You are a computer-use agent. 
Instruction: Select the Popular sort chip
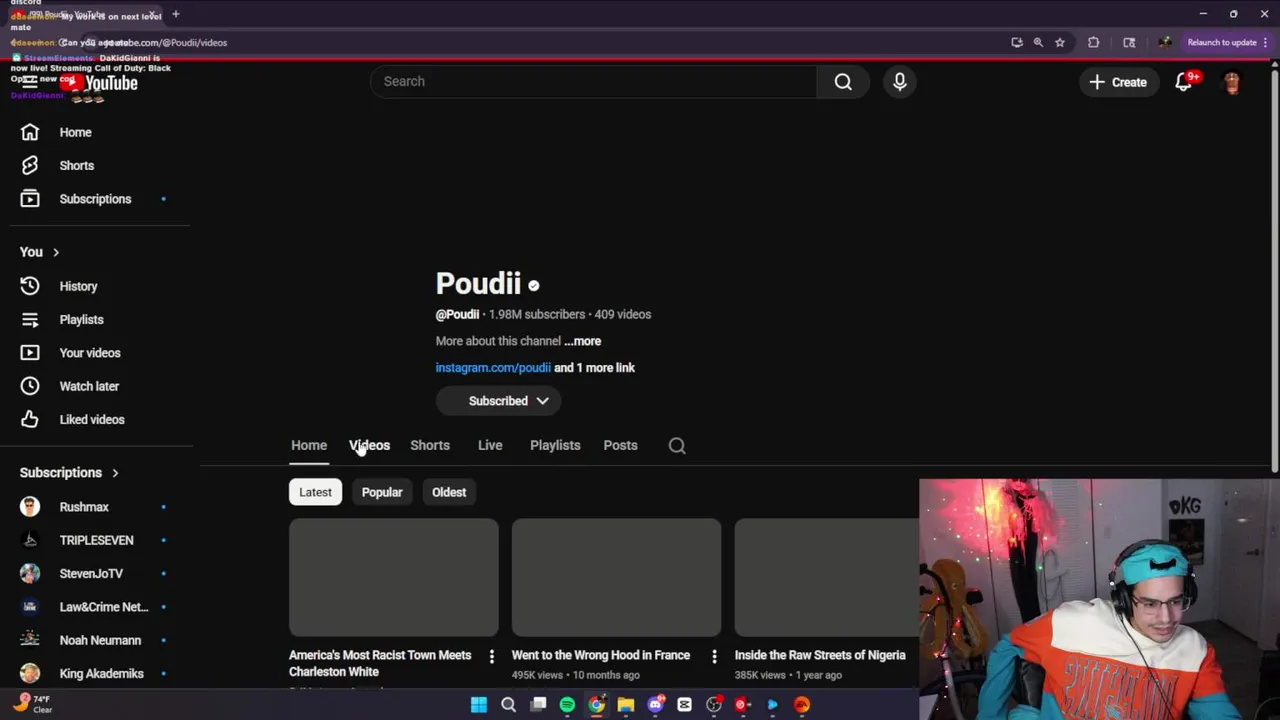(x=382, y=492)
